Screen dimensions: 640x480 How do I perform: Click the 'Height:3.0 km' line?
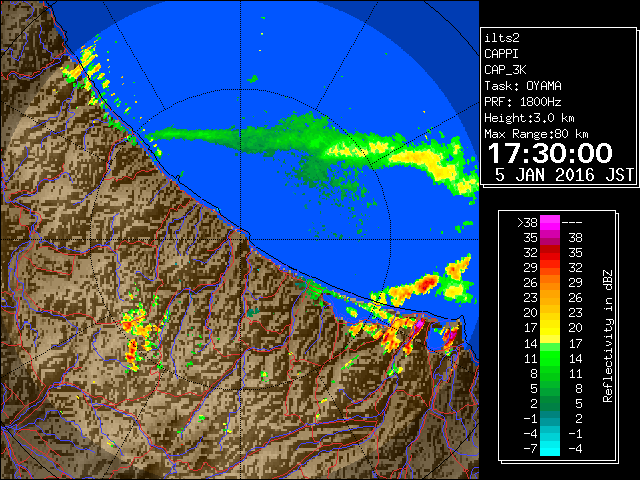click(x=529, y=118)
